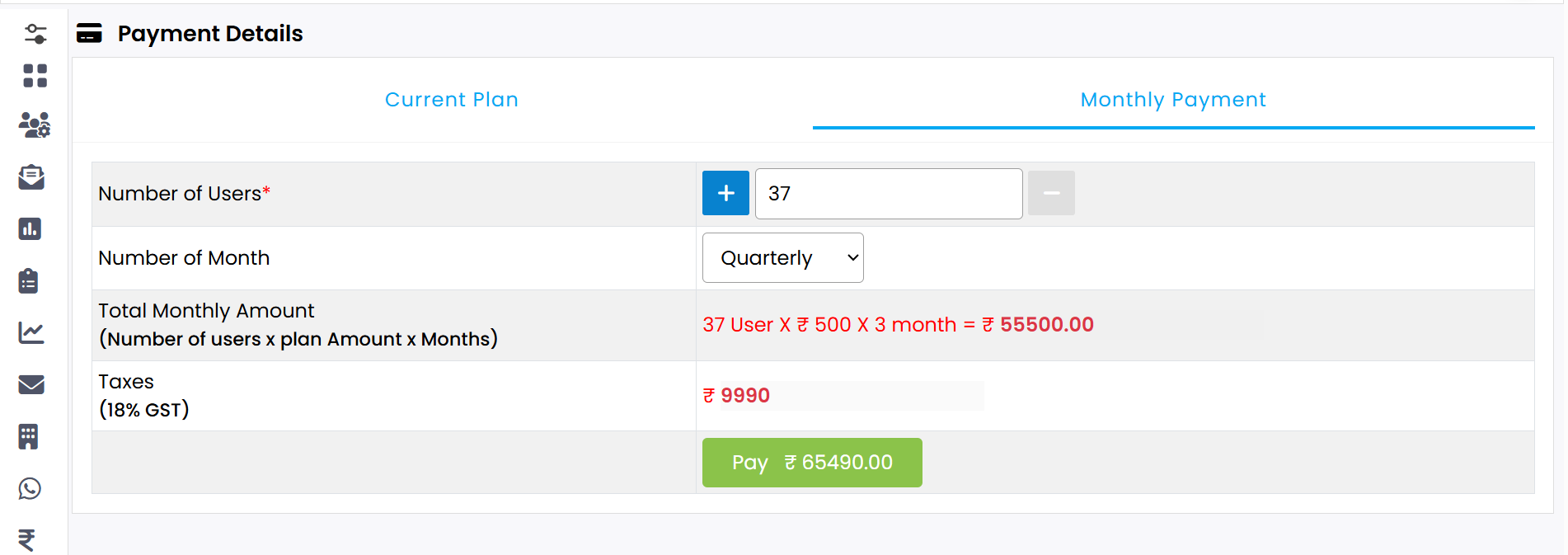The width and height of the screenshot is (1568, 555).
Task: Decrease users with the minus button
Action: 1050,193
